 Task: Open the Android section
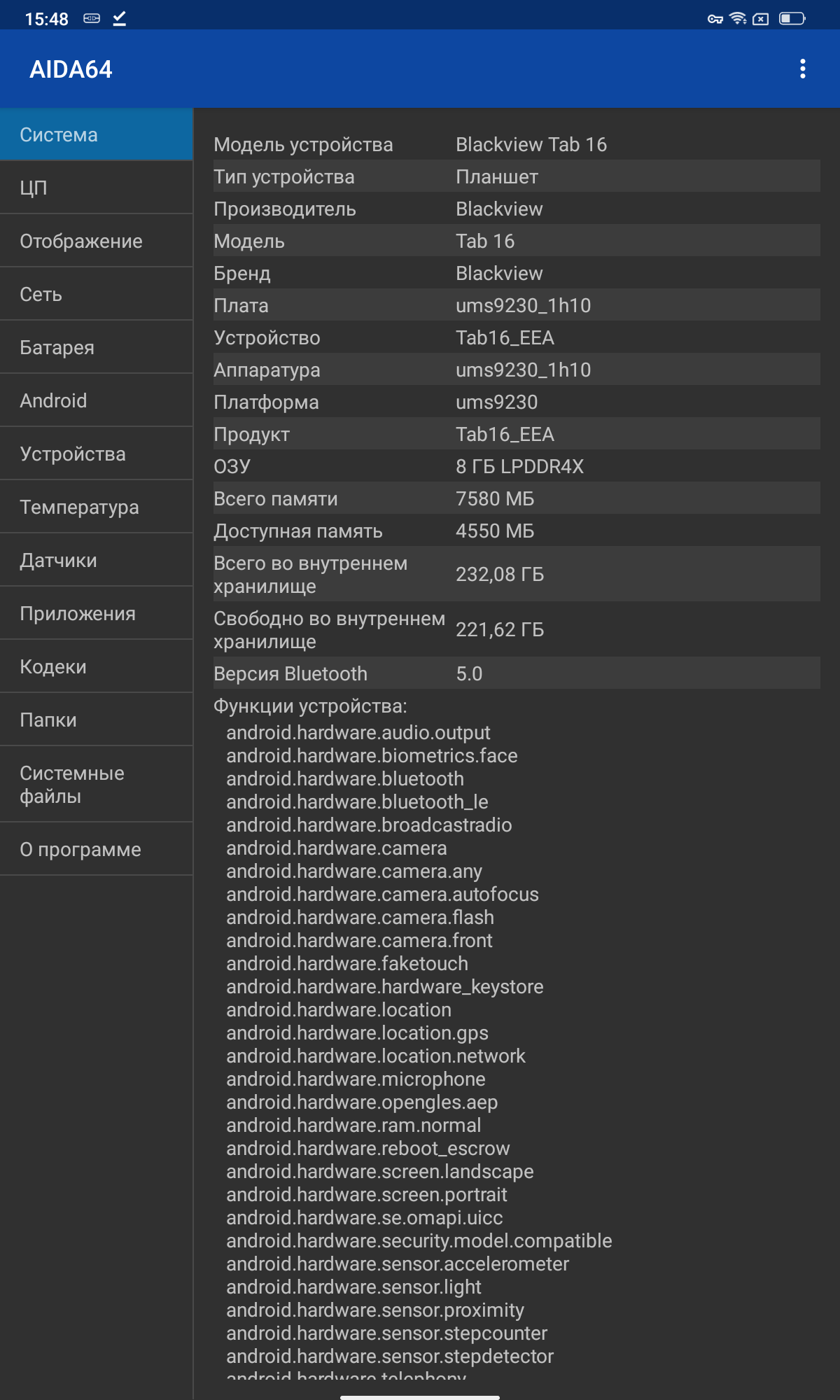click(x=97, y=400)
